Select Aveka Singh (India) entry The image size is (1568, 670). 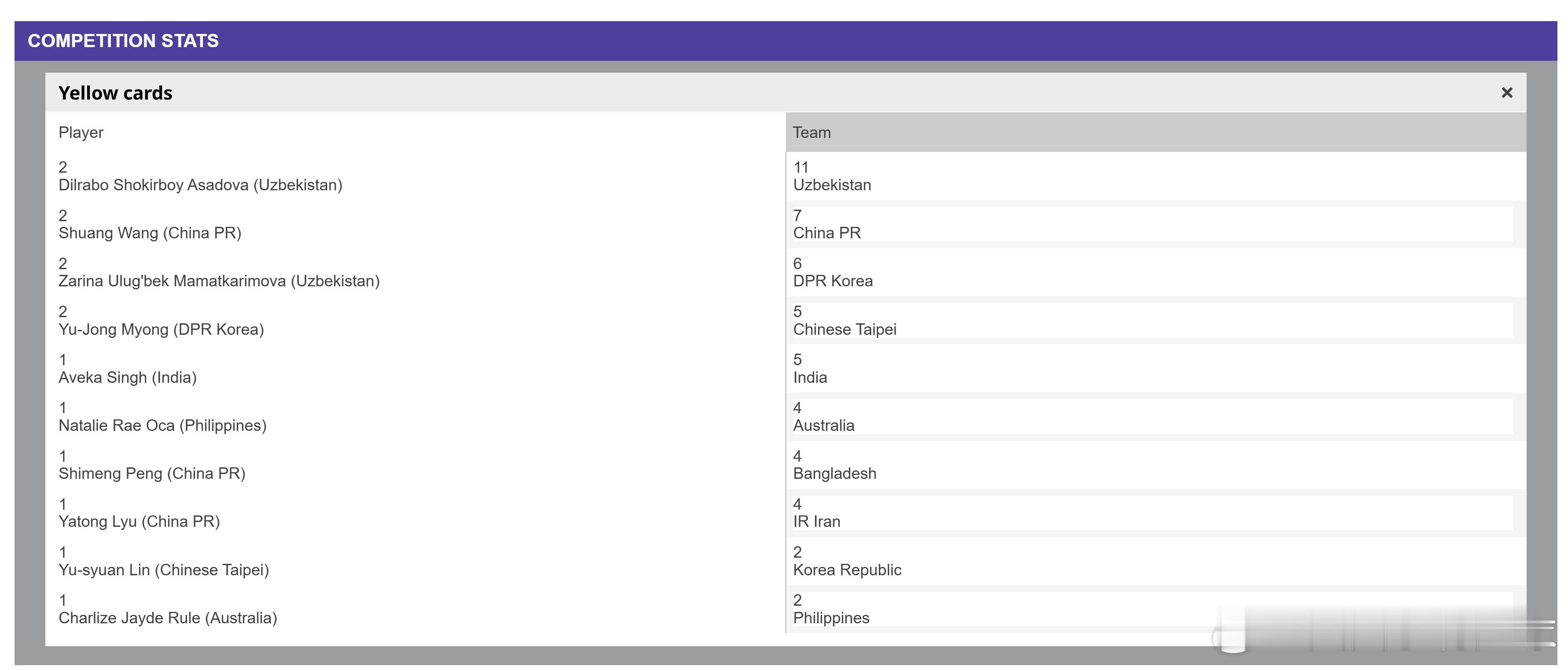127,377
